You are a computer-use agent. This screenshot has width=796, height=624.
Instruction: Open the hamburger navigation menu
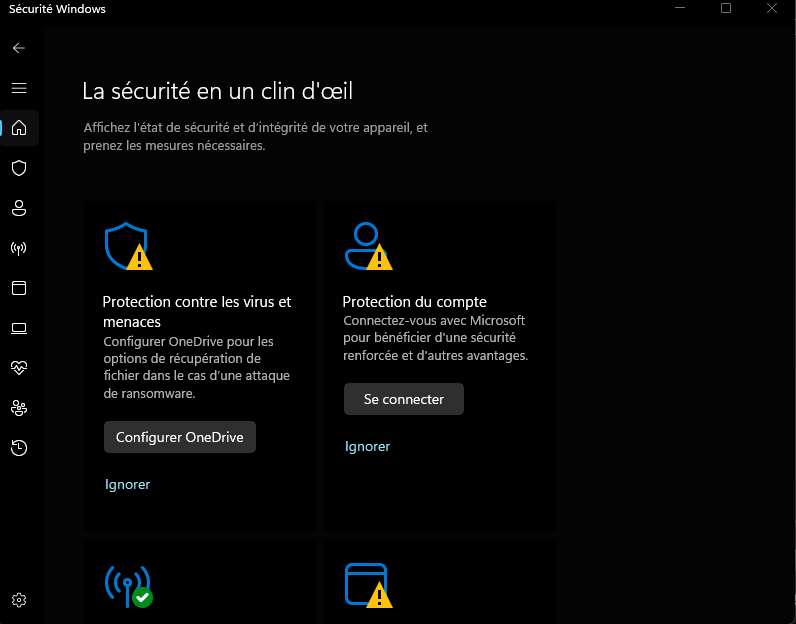19,88
